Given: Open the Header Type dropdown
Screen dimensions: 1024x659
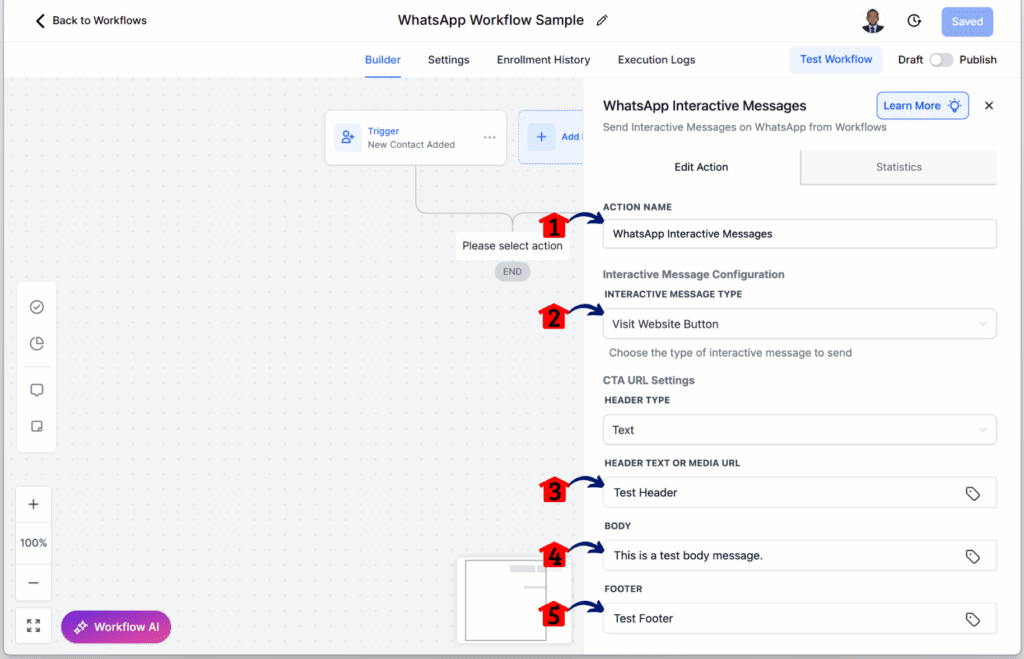Looking at the screenshot, I should (x=799, y=430).
